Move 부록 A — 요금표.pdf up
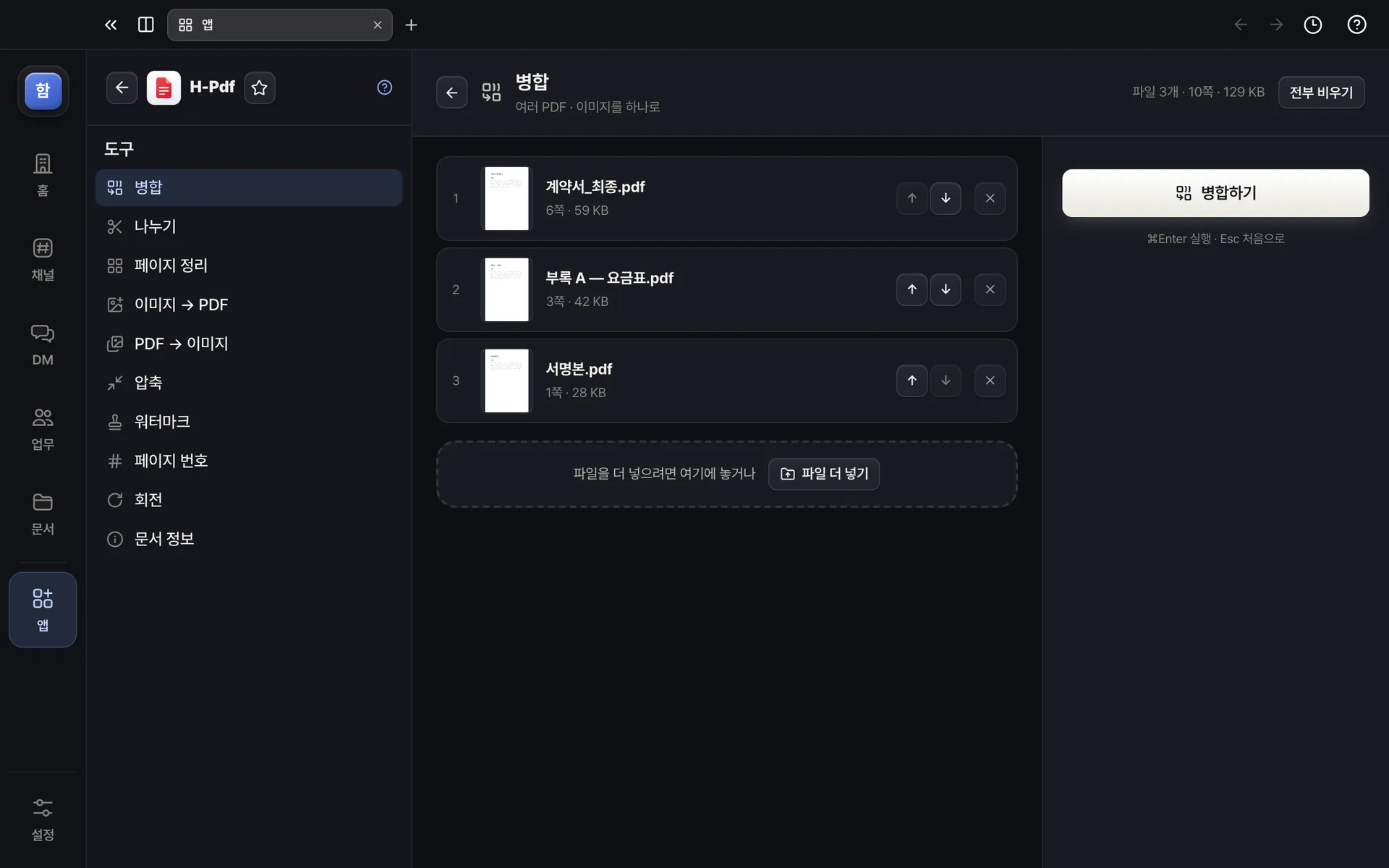This screenshot has width=1389, height=868. (x=912, y=289)
